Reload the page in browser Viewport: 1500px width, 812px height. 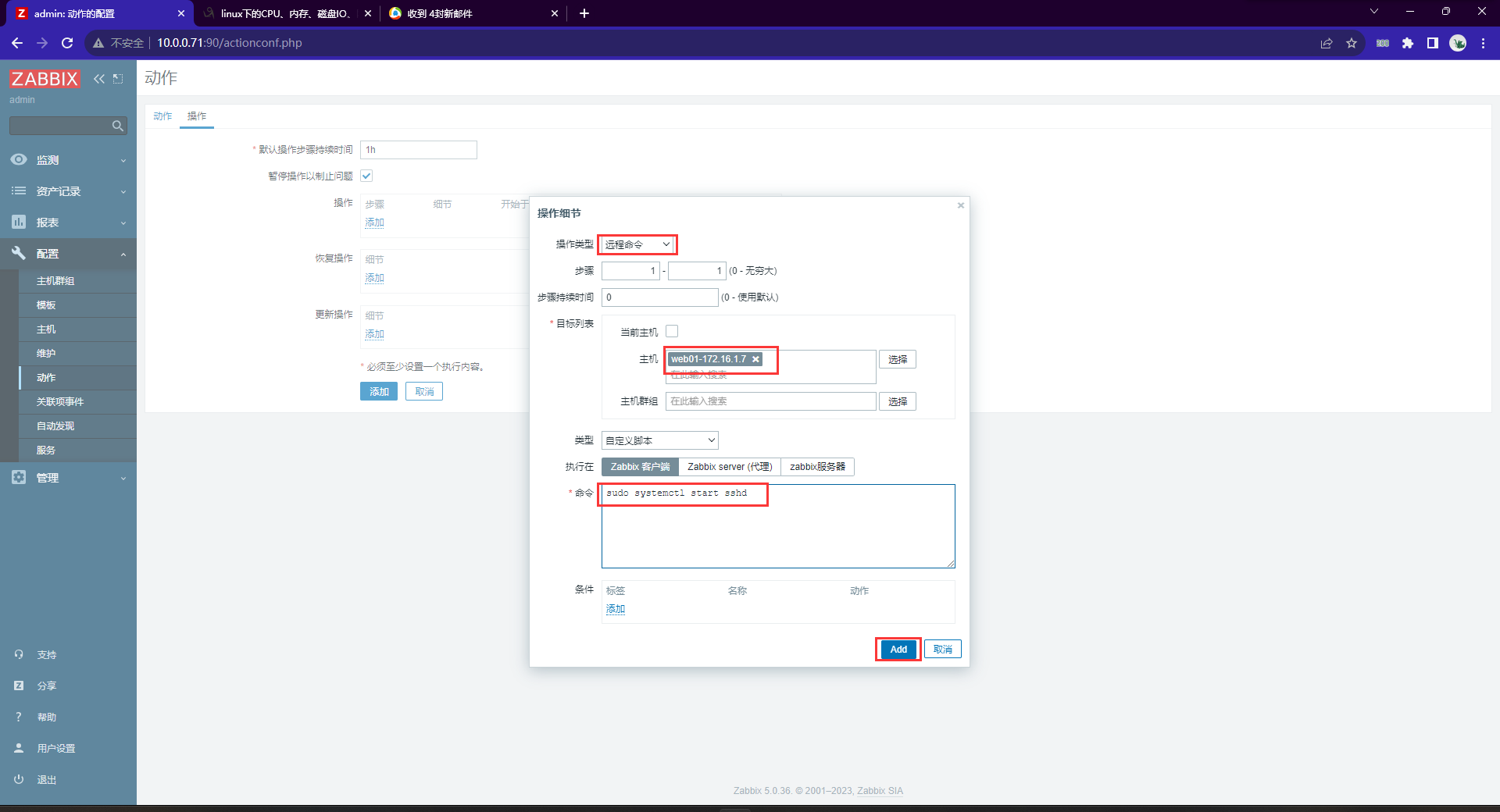[67, 43]
